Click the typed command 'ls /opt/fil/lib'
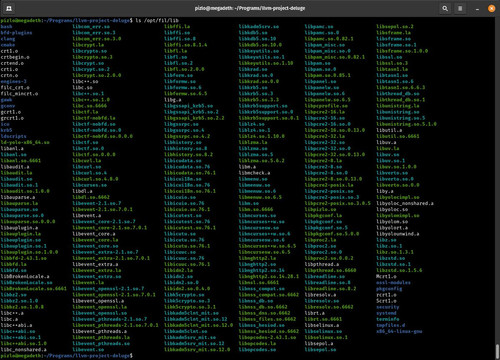500x360 pixels. click(157, 21)
